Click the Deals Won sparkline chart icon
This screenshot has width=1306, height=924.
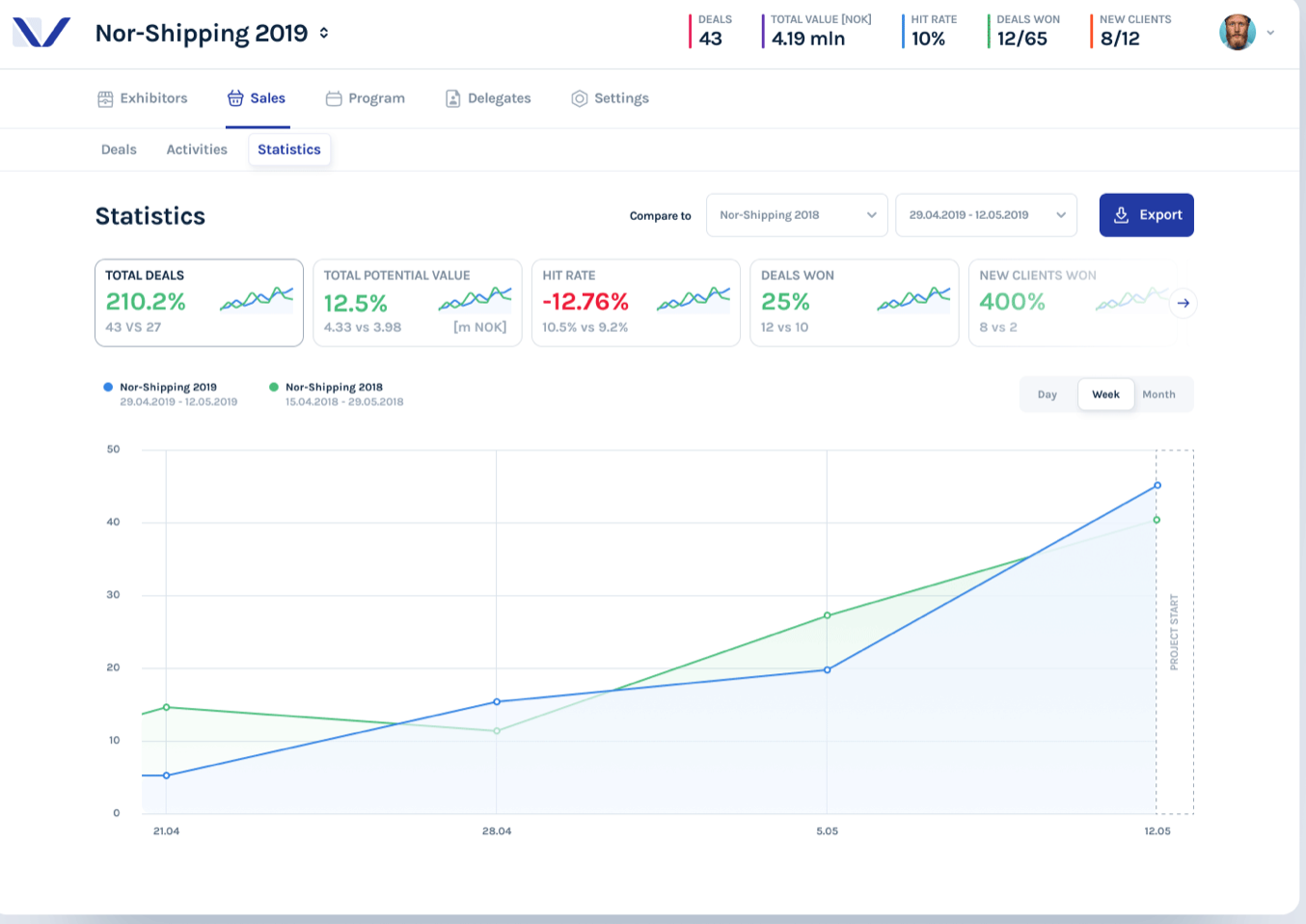point(913,298)
